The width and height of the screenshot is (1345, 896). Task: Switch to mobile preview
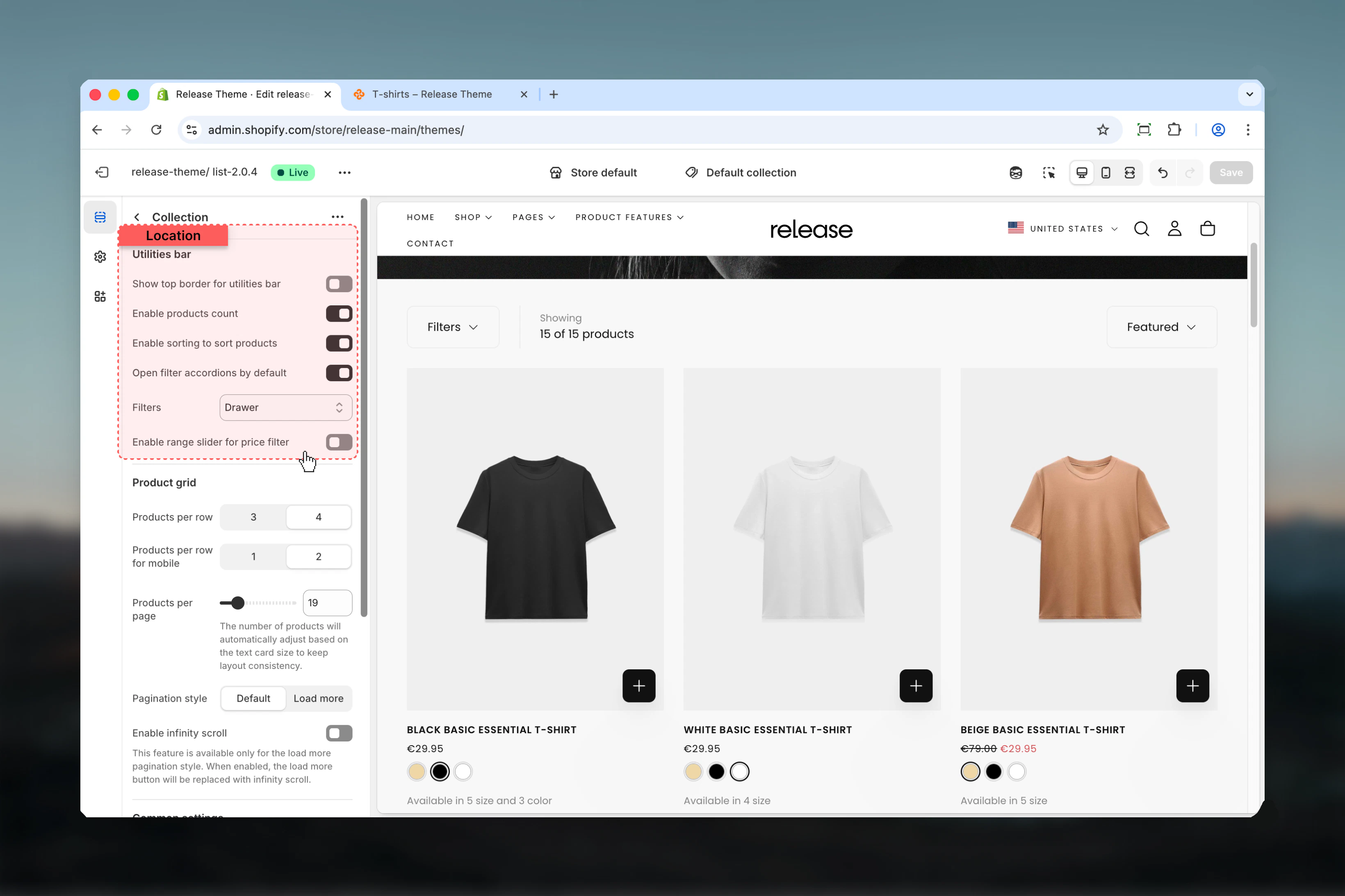[x=1106, y=173]
